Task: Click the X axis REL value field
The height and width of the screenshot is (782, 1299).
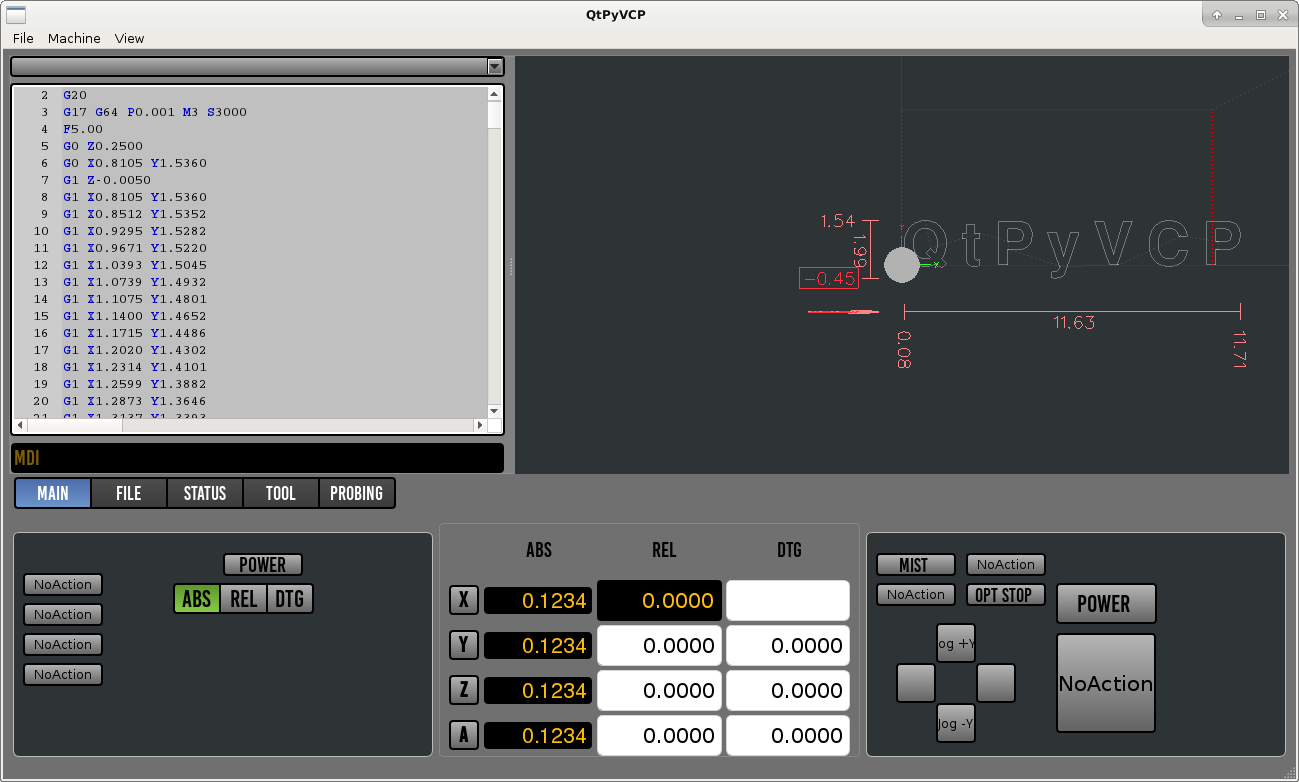Action: point(659,600)
